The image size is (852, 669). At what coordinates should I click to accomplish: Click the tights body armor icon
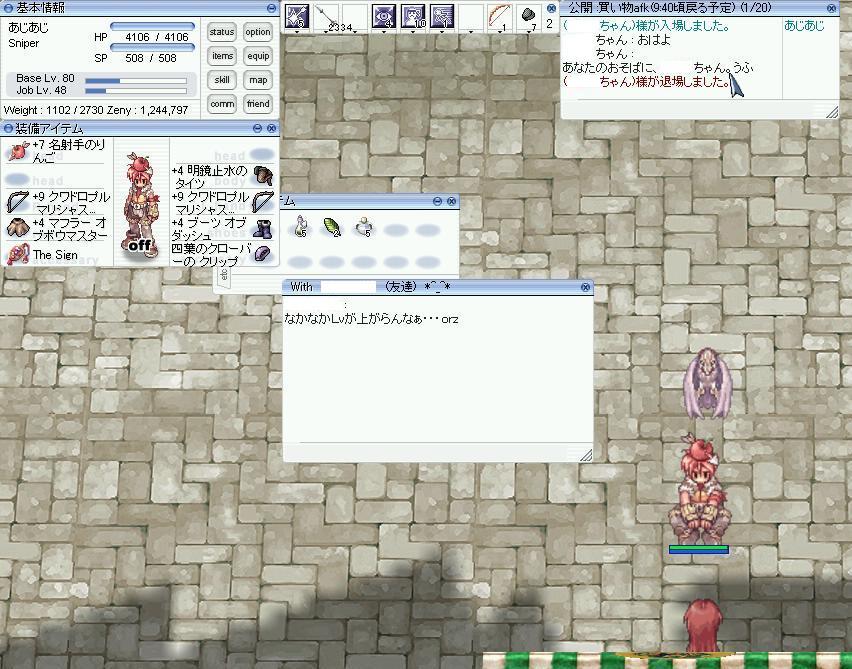click(264, 176)
